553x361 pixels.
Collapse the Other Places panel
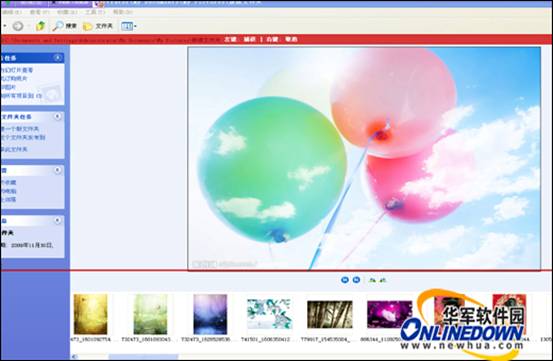pyautogui.click(x=57, y=170)
